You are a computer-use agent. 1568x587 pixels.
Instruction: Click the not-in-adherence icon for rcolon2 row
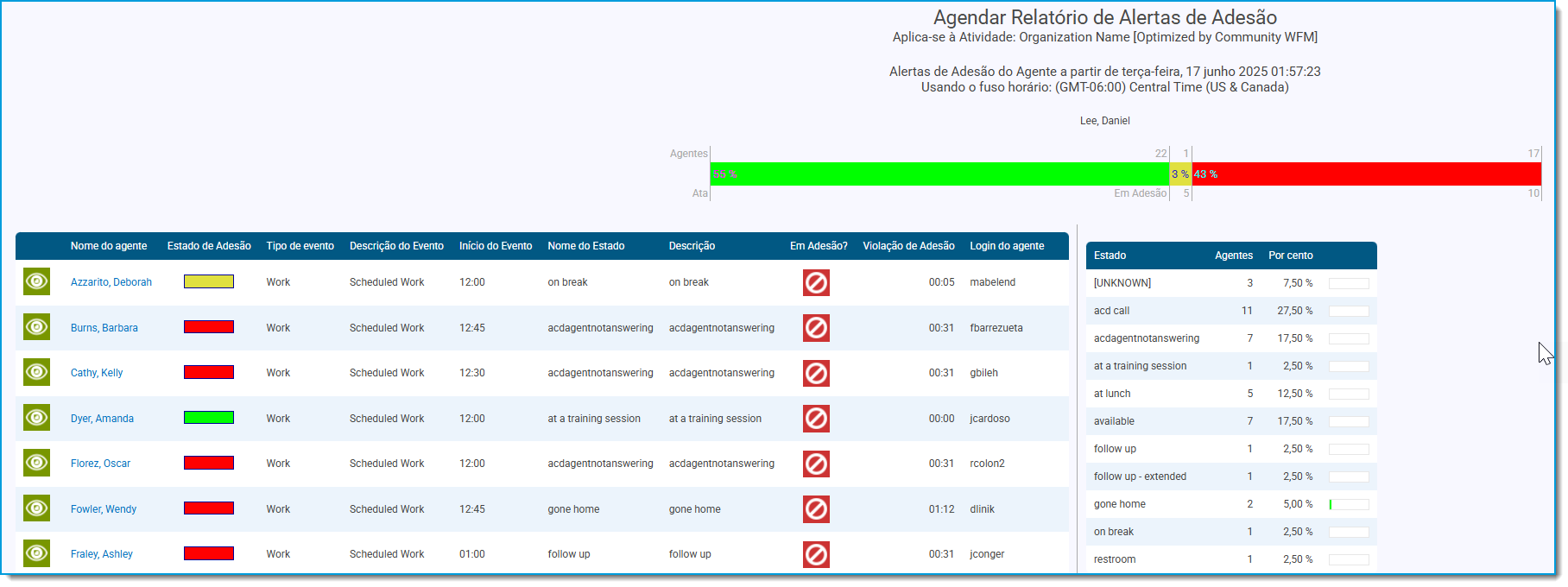816,464
